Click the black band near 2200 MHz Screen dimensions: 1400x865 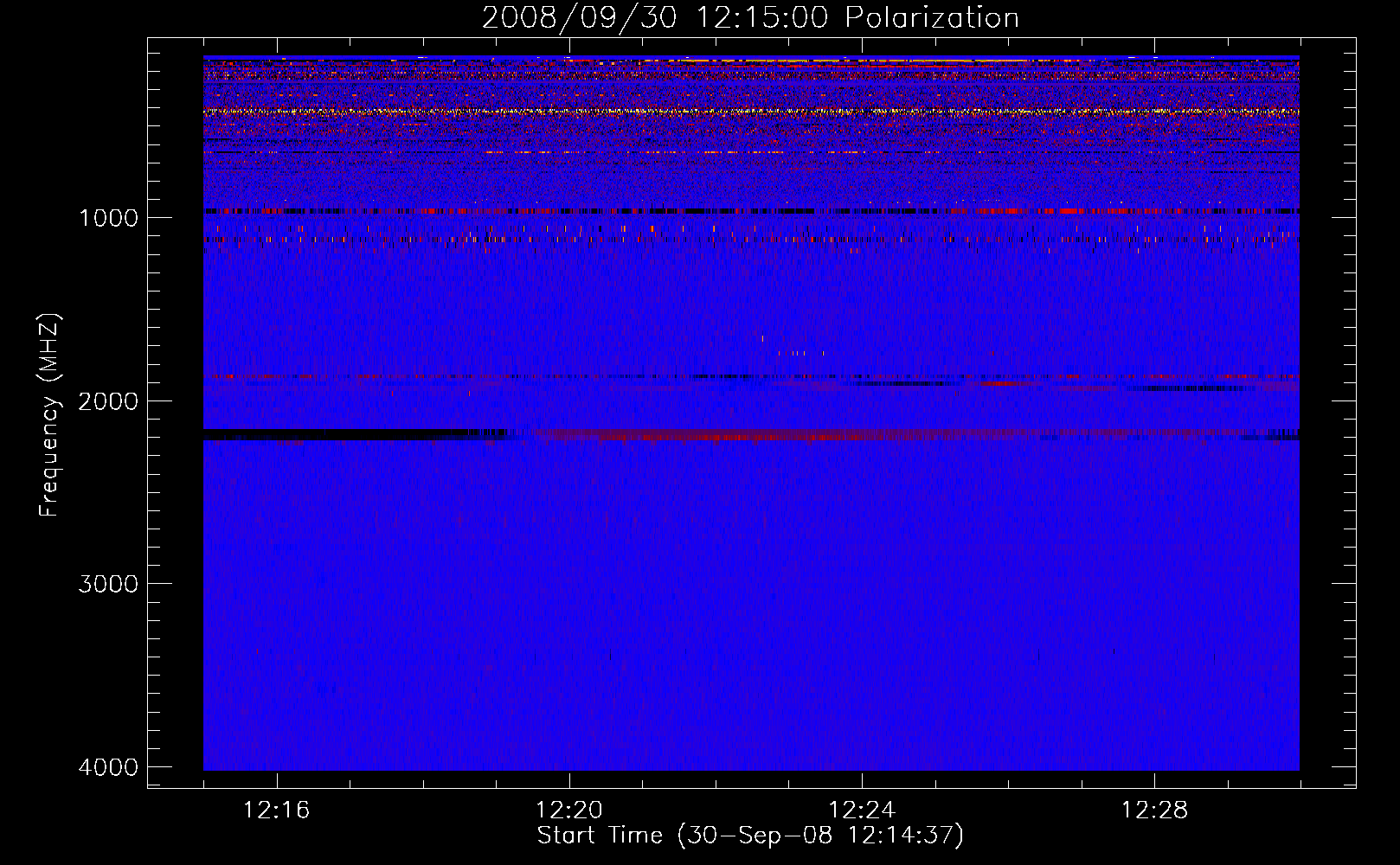(x=355, y=434)
